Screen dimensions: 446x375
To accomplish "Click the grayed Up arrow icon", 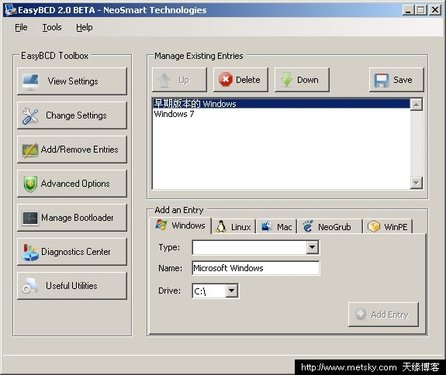I will pos(164,80).
